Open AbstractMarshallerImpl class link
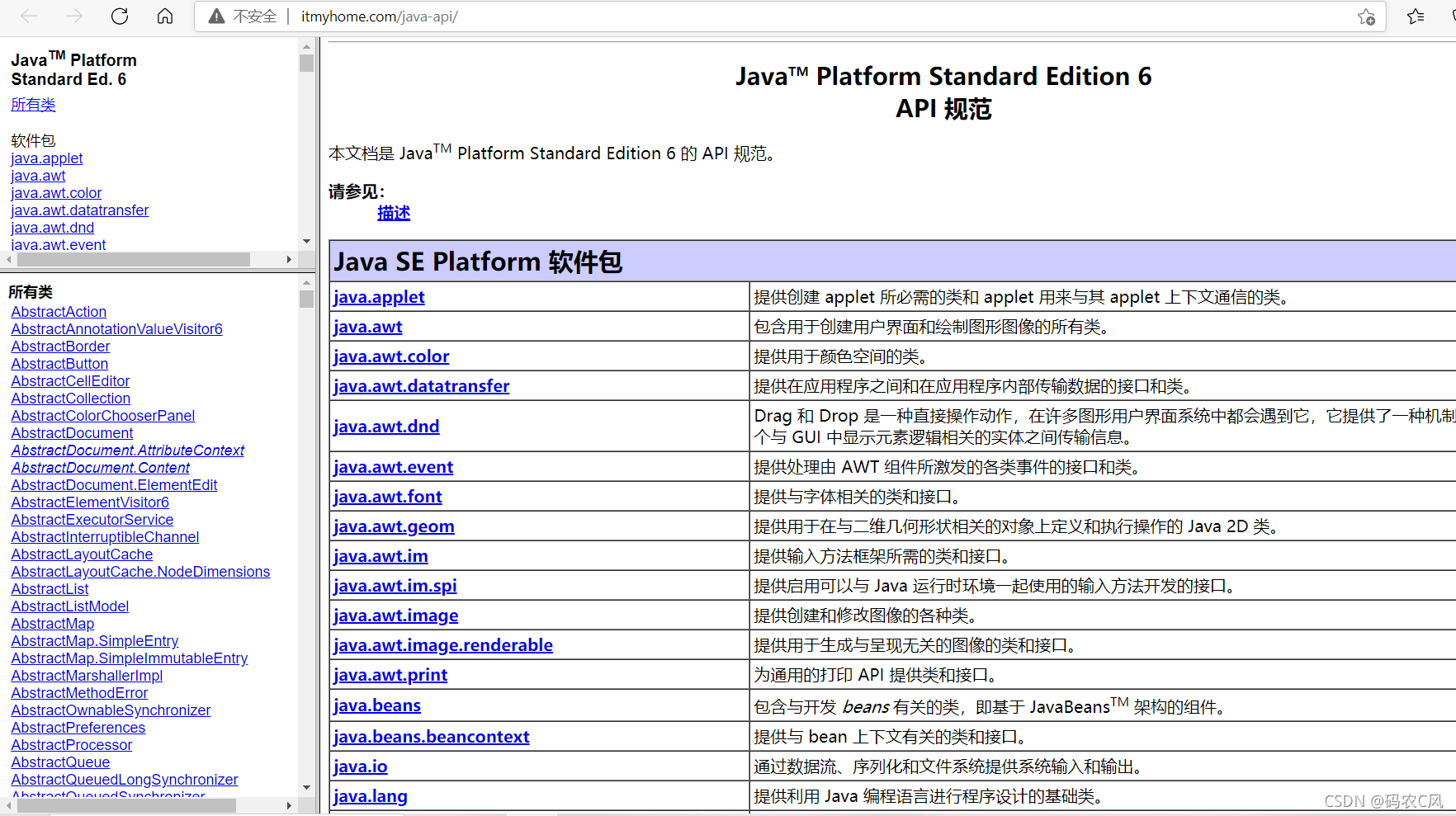 point(87,676)
